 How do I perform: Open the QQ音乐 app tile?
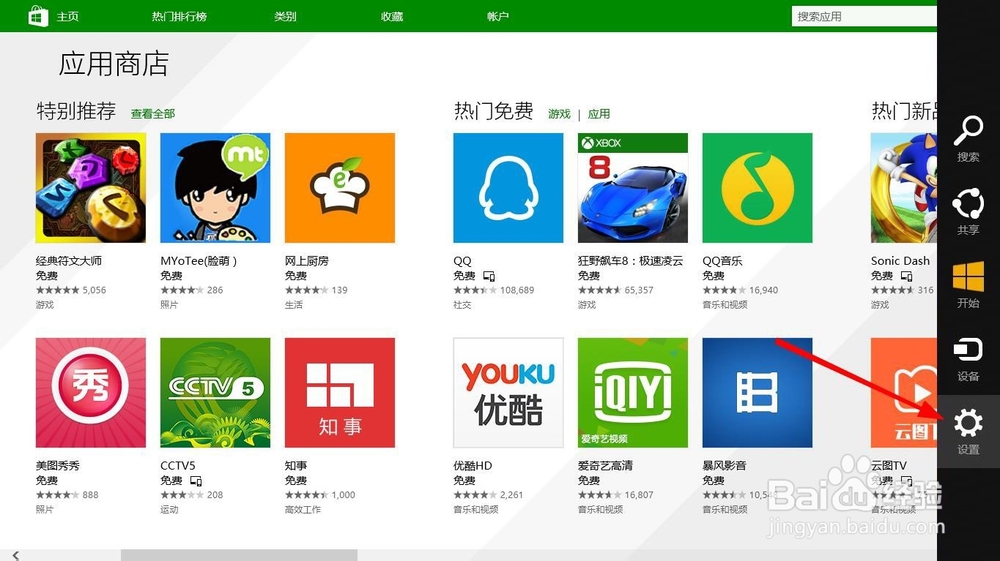tap(757, 187)
